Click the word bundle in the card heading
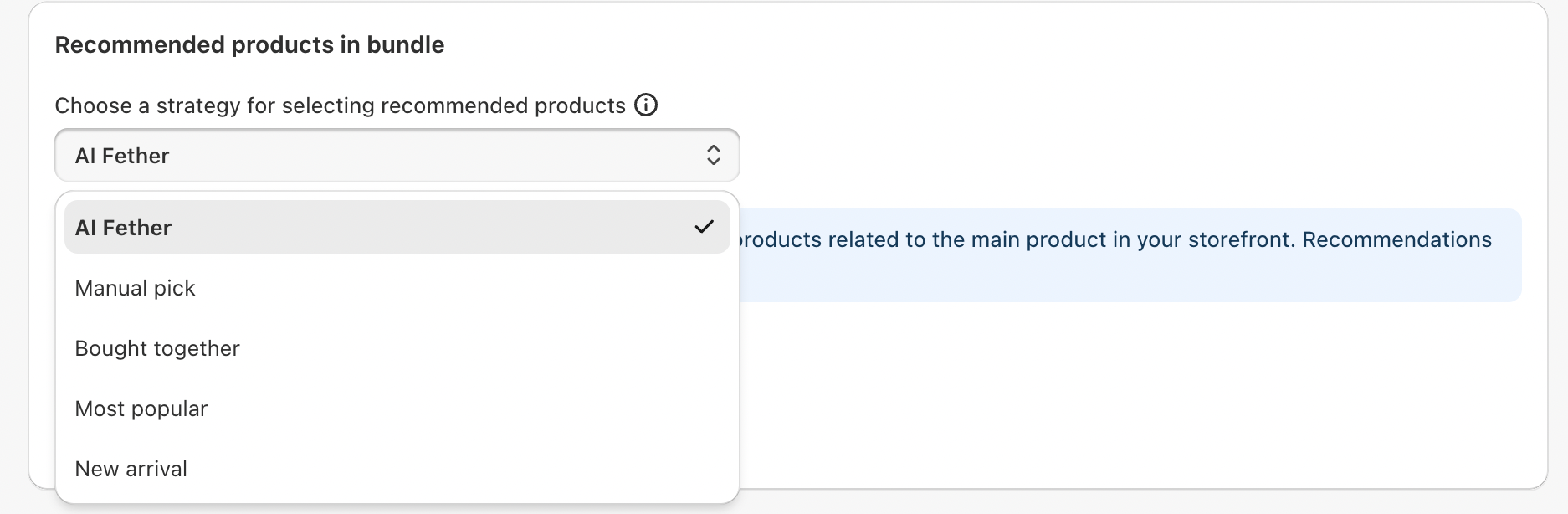The width and height of the screenshot is (1568, 514). pyautogui.click(x=405, y=44)
